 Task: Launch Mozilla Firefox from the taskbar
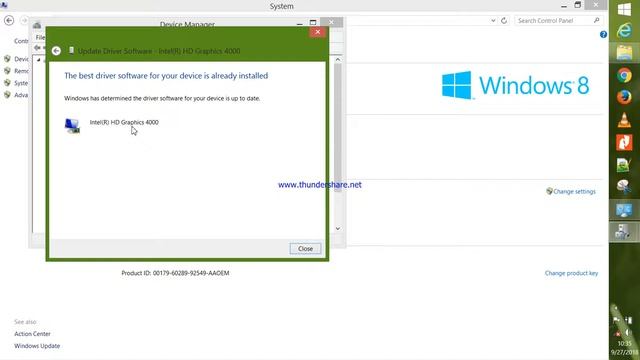(x=624, y=98)
